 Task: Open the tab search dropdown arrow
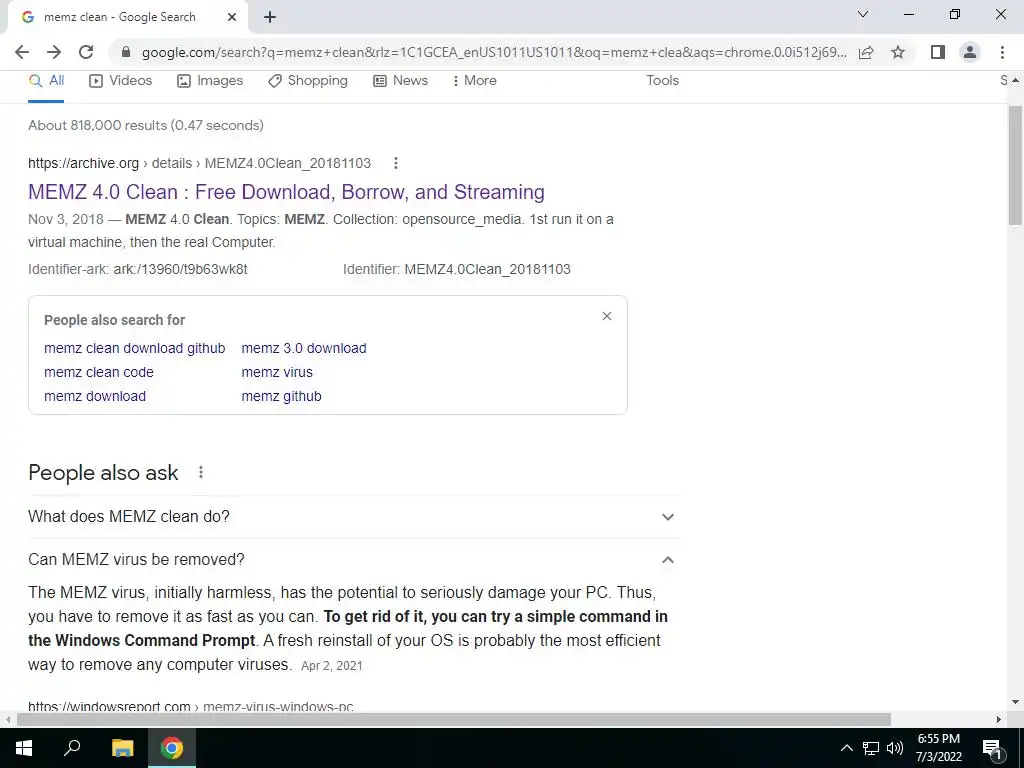863,14
